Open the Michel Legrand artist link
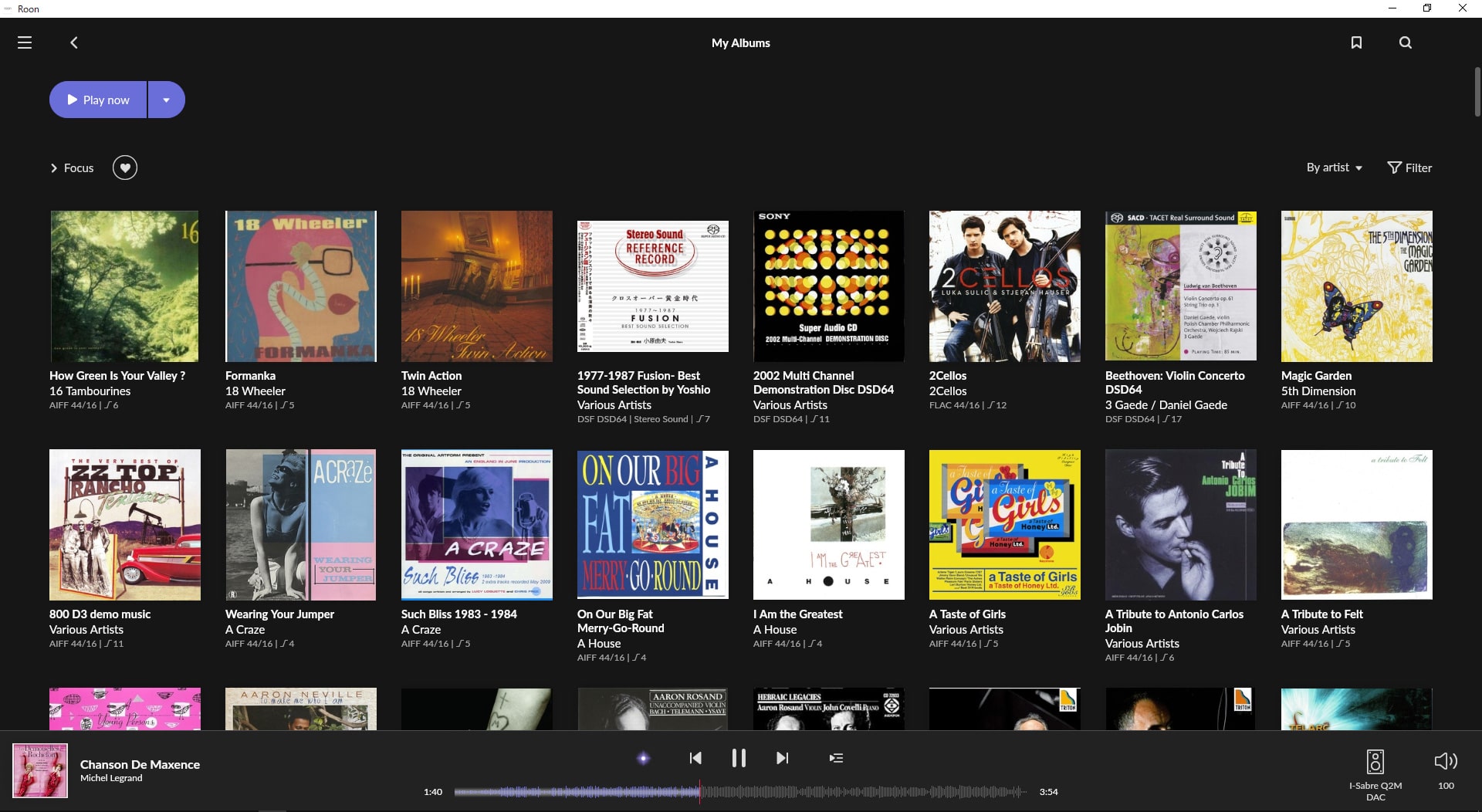Viewport: 1482px width, 812px height. coord(111,778)
